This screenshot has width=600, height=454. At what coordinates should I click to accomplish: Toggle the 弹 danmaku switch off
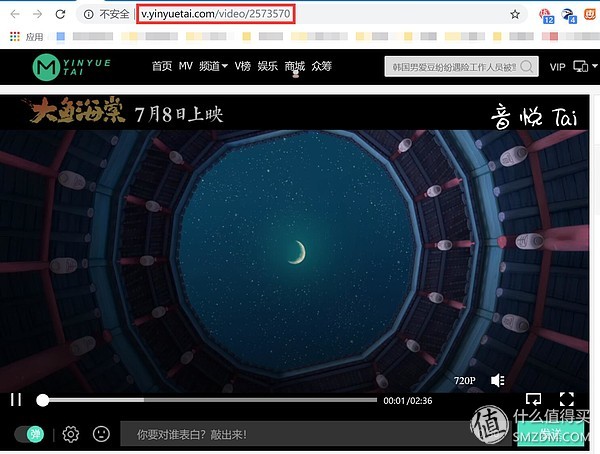point(29,434)
